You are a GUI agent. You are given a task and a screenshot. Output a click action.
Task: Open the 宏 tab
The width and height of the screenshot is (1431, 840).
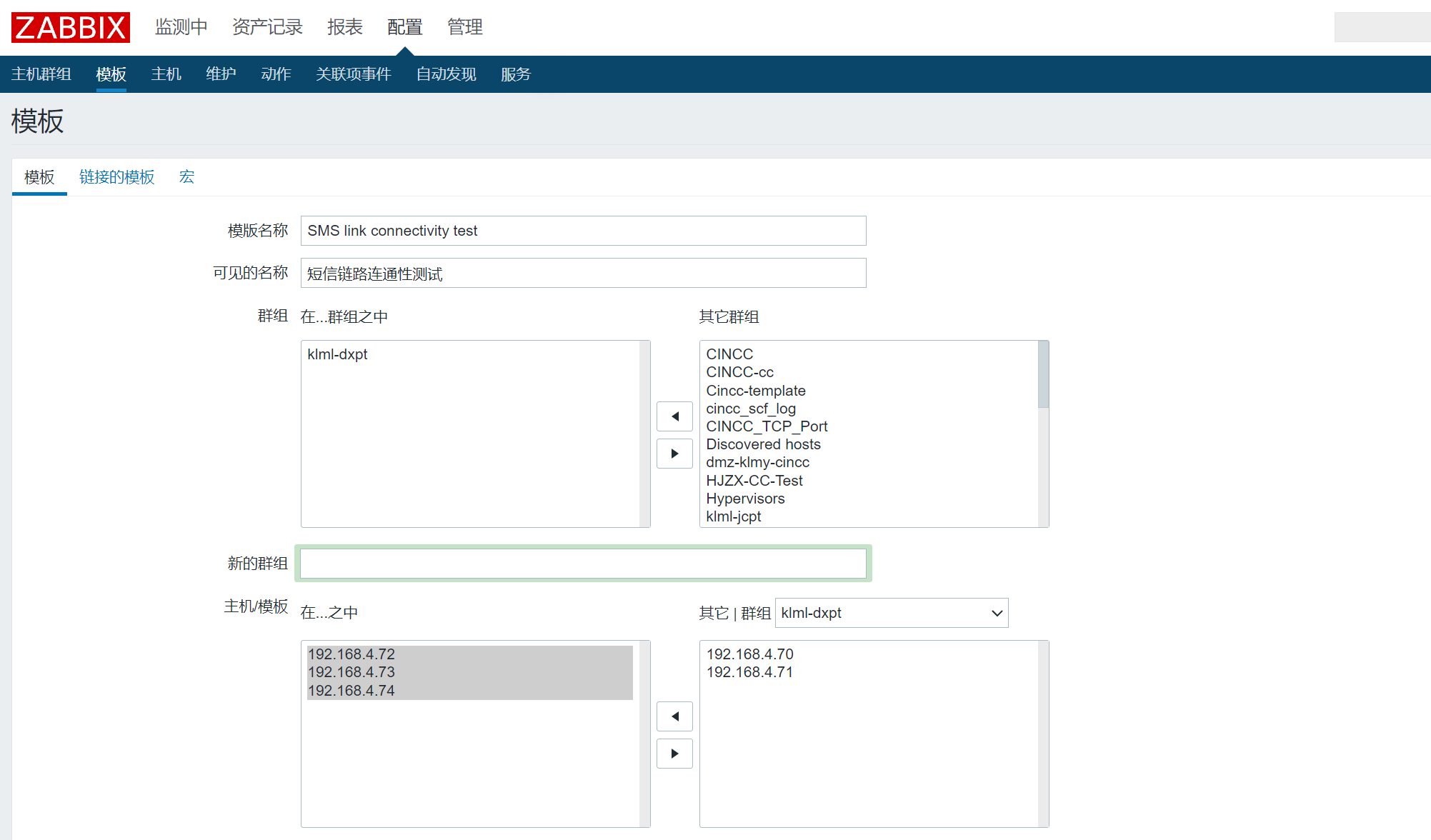tap(186, 177)
